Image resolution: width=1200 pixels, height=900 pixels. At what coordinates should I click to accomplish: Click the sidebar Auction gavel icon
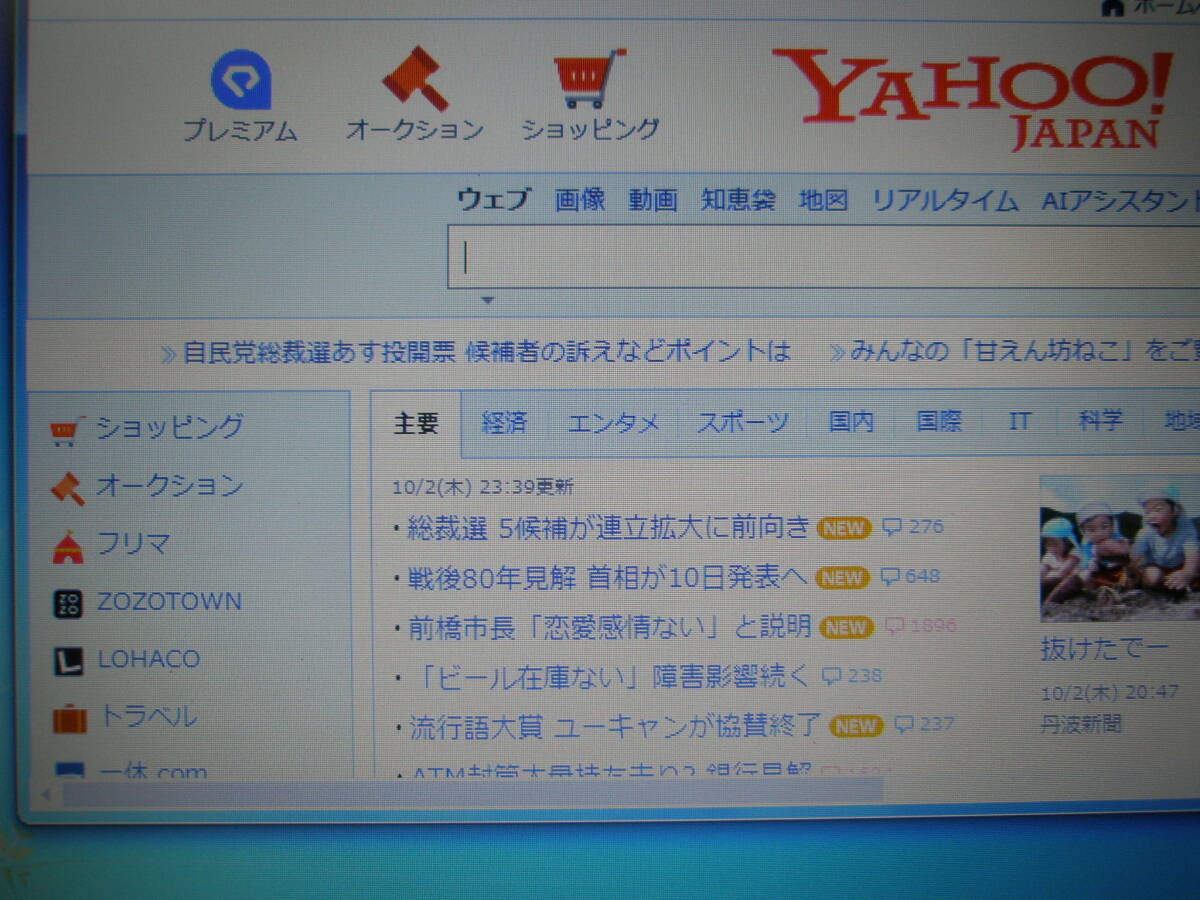(68, 488)
